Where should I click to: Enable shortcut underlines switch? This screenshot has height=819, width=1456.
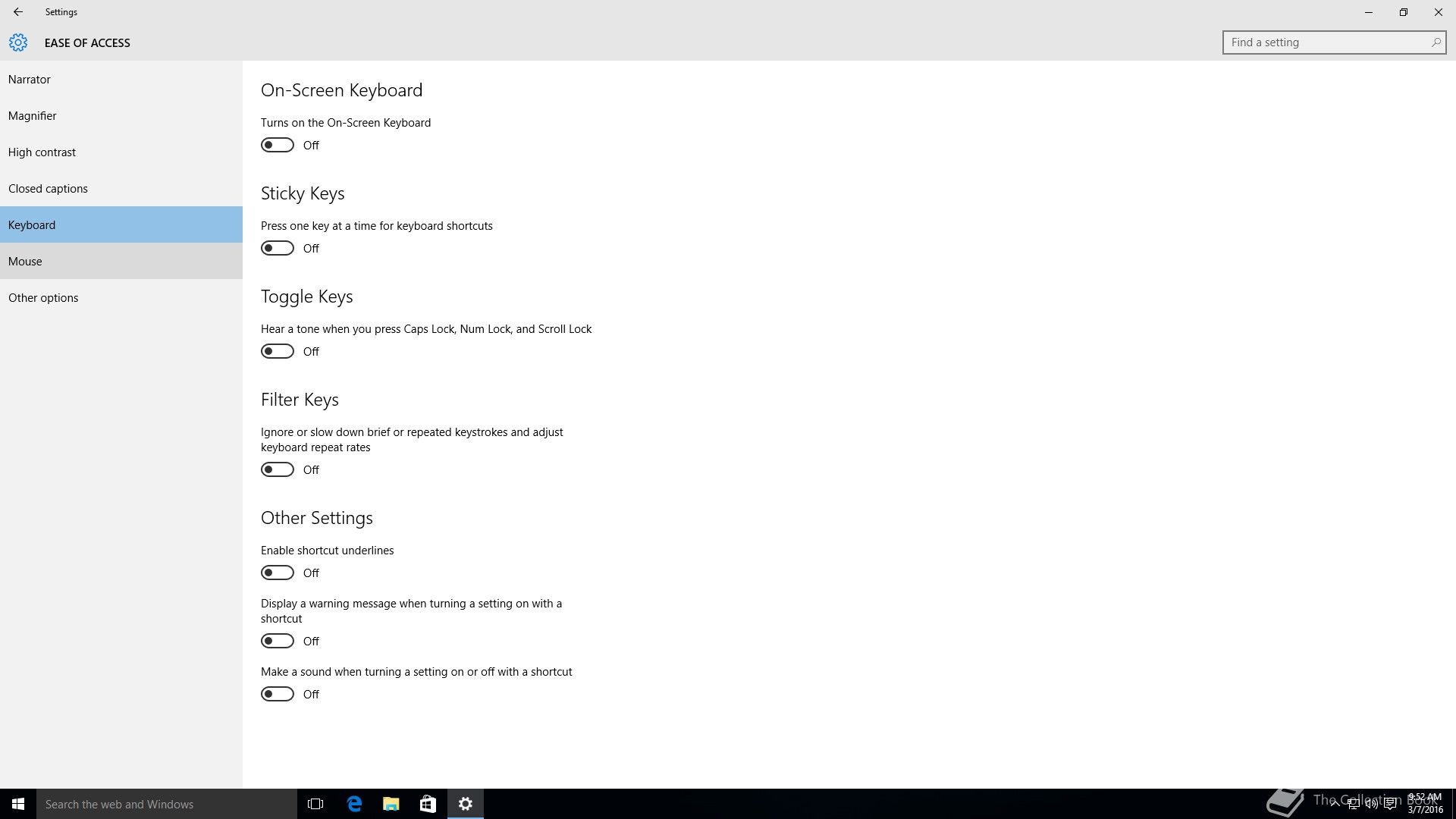pyautogui.click(x=278, y=573)
